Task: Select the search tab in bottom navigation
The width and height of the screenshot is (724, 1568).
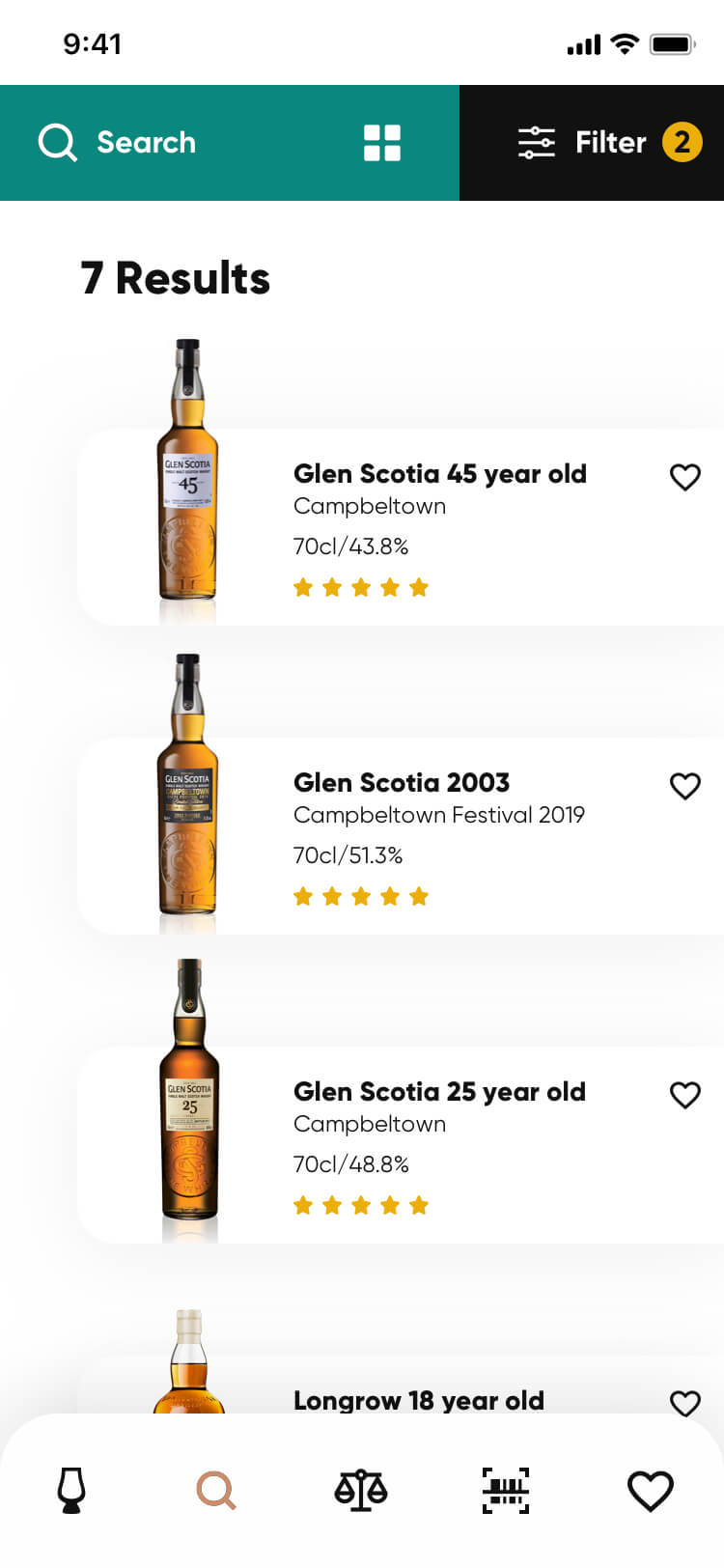Action: tap(216, 1491)
